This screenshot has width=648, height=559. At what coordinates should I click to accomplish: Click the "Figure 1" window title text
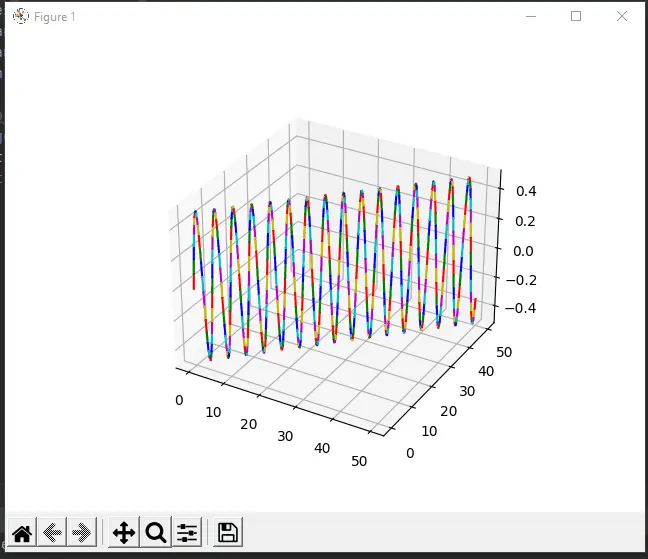(54, 17)
